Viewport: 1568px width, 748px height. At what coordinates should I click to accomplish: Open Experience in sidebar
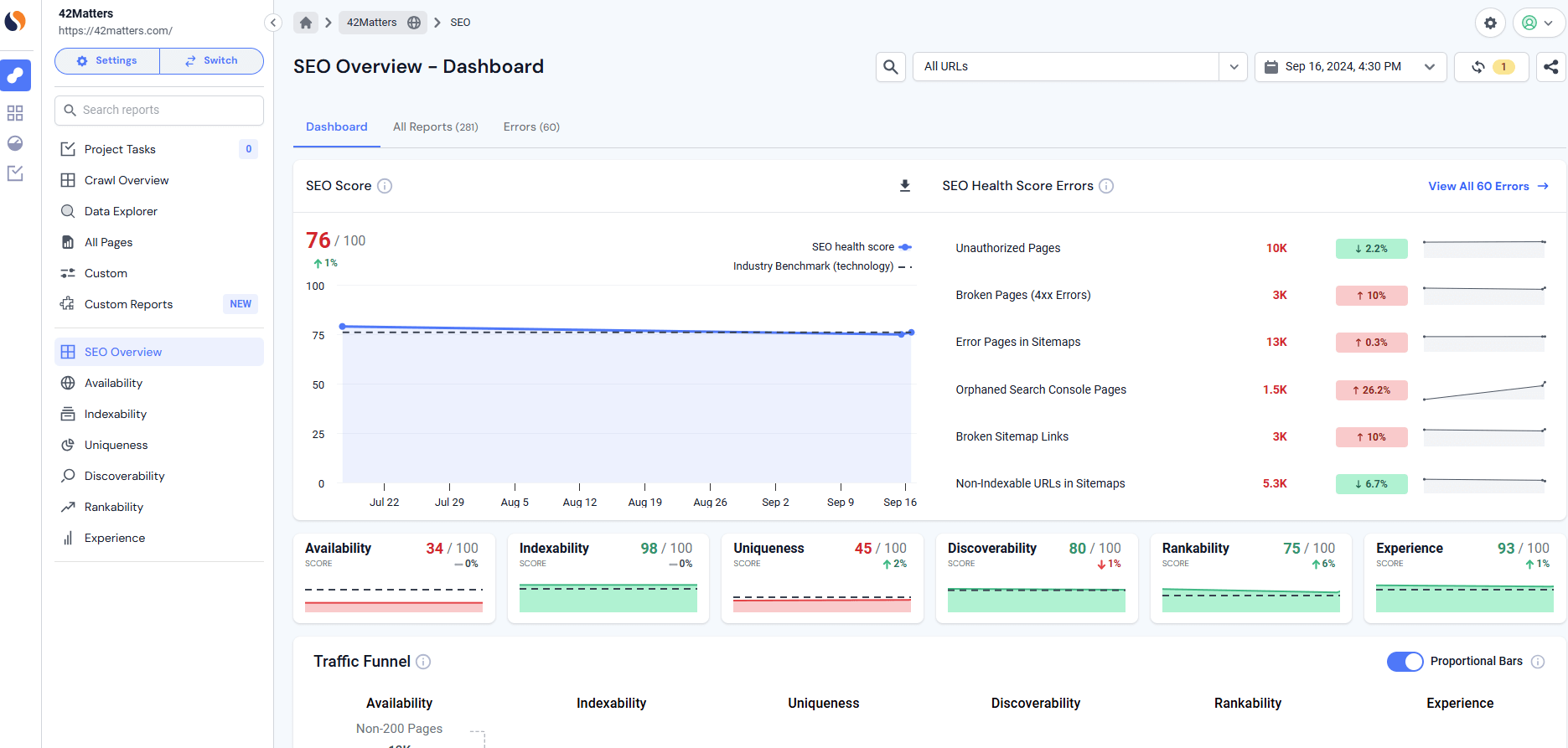[159, 538]
